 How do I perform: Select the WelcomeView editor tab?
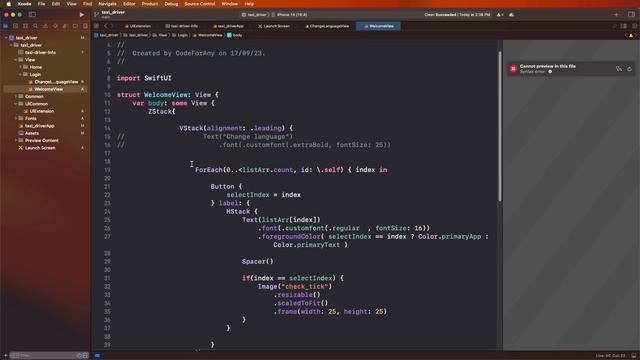[379, 26]
